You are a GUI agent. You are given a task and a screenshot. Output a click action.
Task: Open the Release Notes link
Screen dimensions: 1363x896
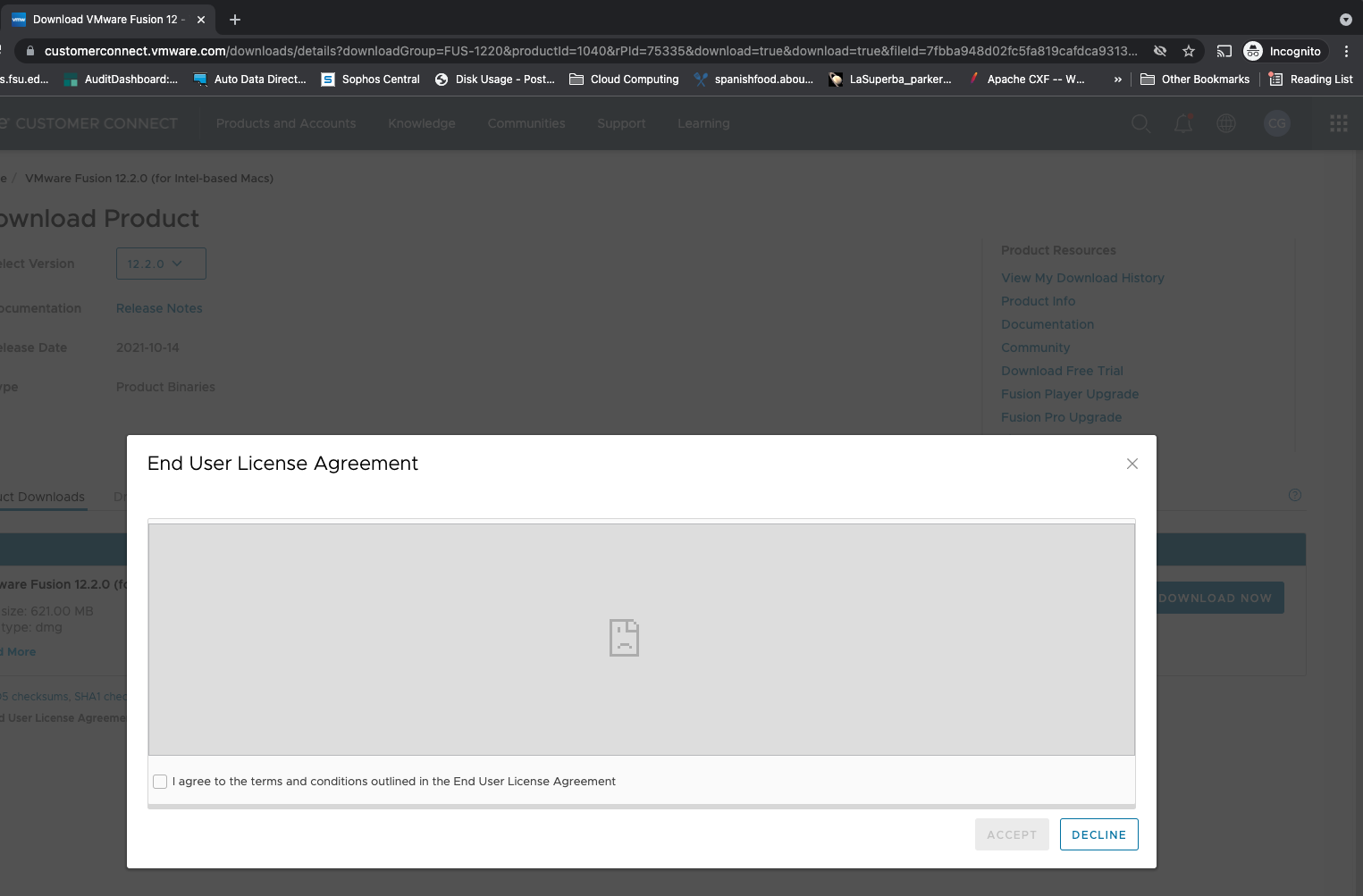point(159,308)
